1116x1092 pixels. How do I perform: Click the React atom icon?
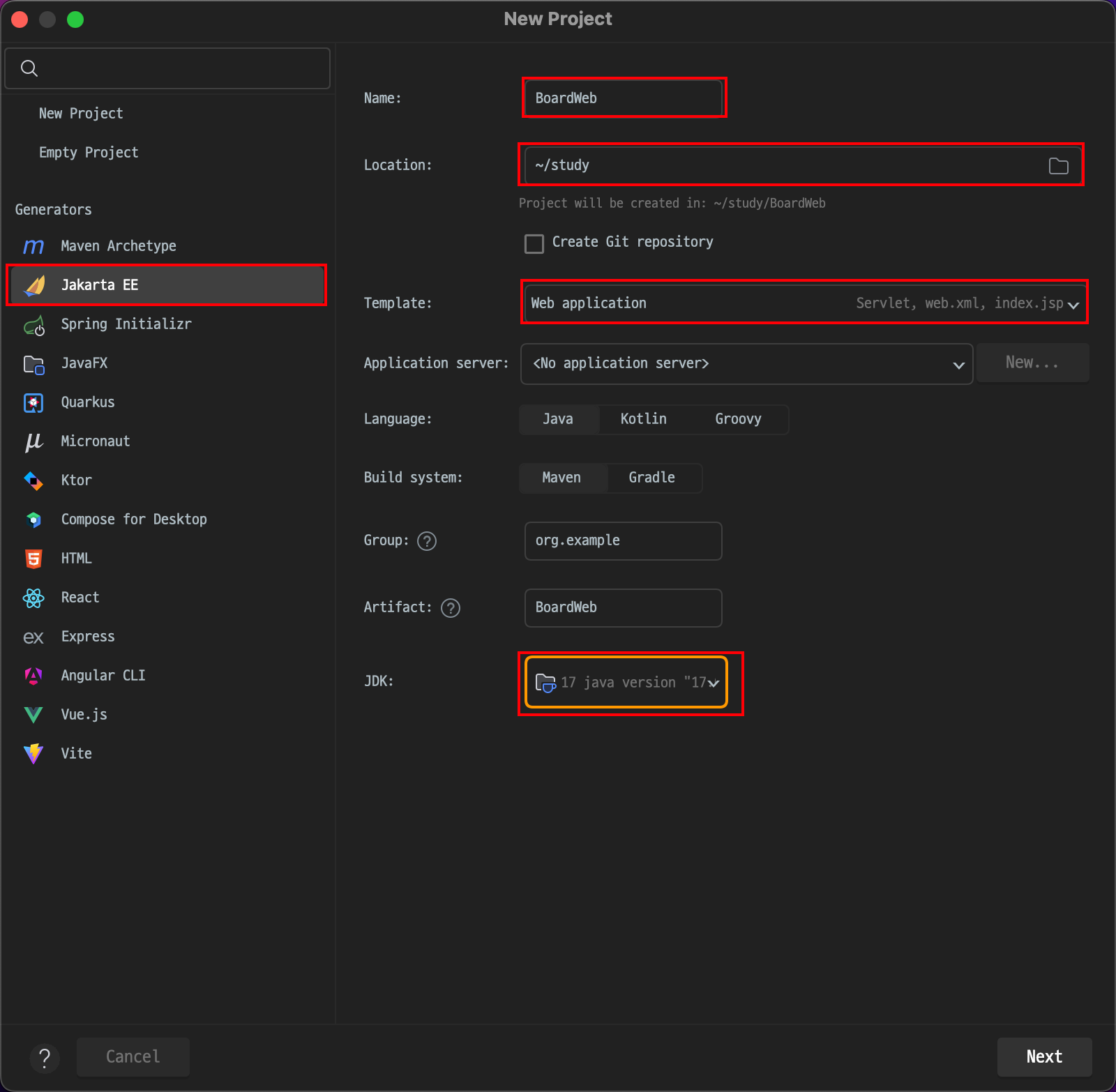33,598
